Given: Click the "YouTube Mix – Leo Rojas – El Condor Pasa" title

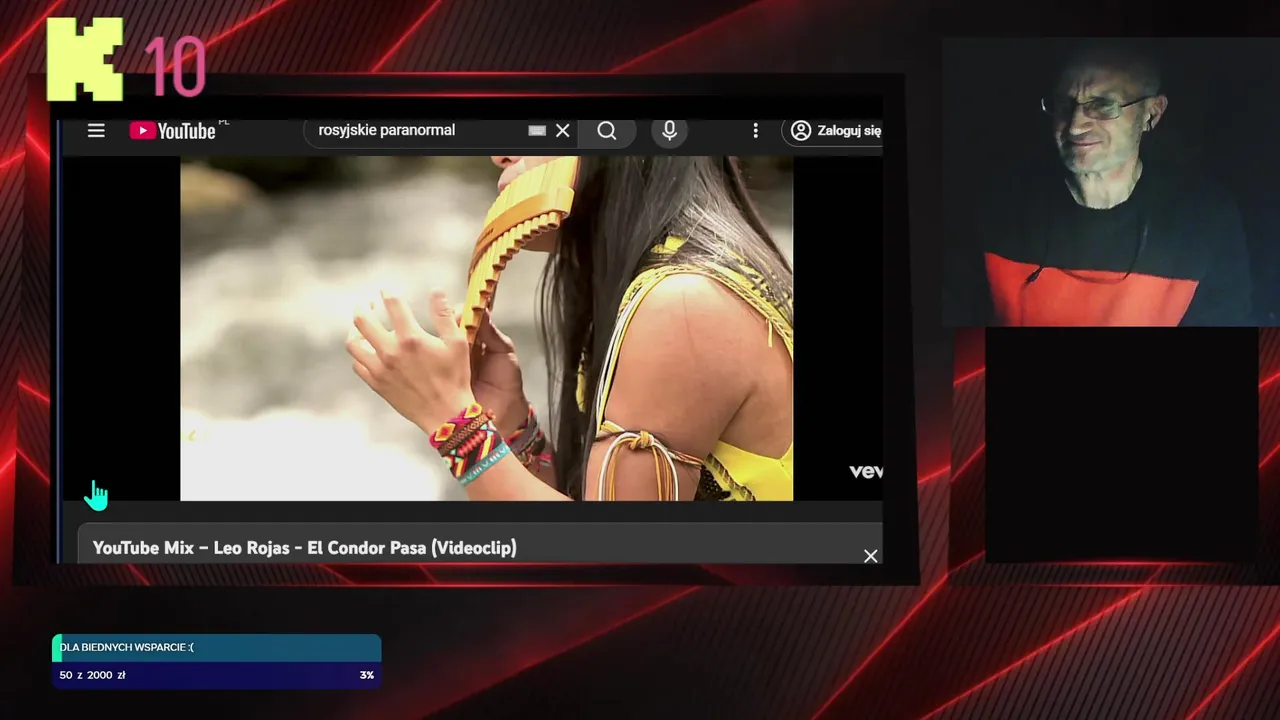Looking at the screenshot, I should pos(305,548).
